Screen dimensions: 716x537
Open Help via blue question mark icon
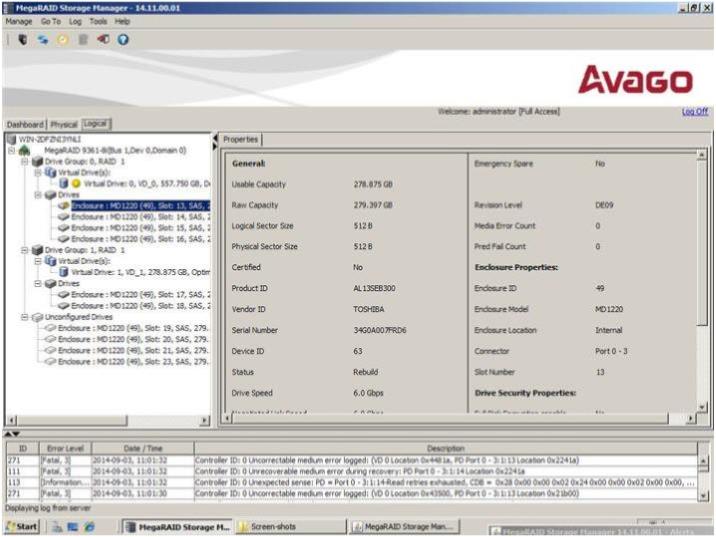123,39
